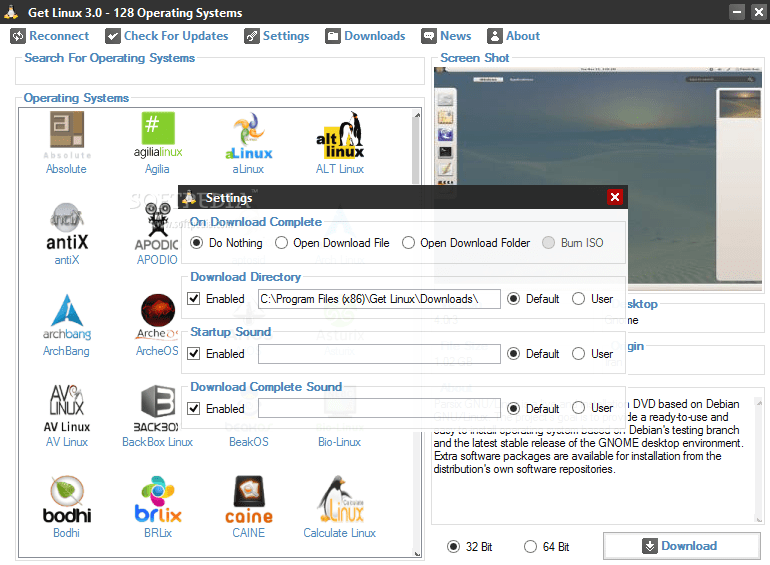Open the Downloads menu label
Image resolution: width=770 pixels, height=565 pixels.
coord(375,36)
